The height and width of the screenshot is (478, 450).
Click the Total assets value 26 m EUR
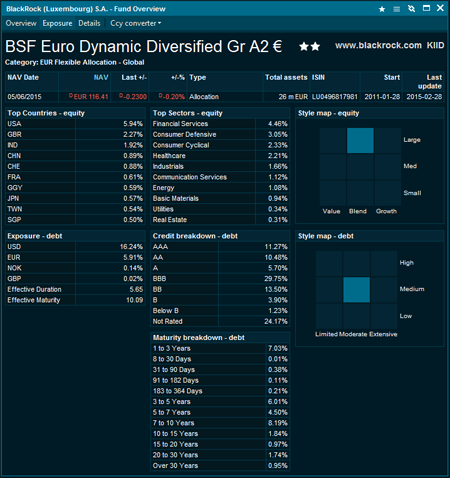(293, 97)
